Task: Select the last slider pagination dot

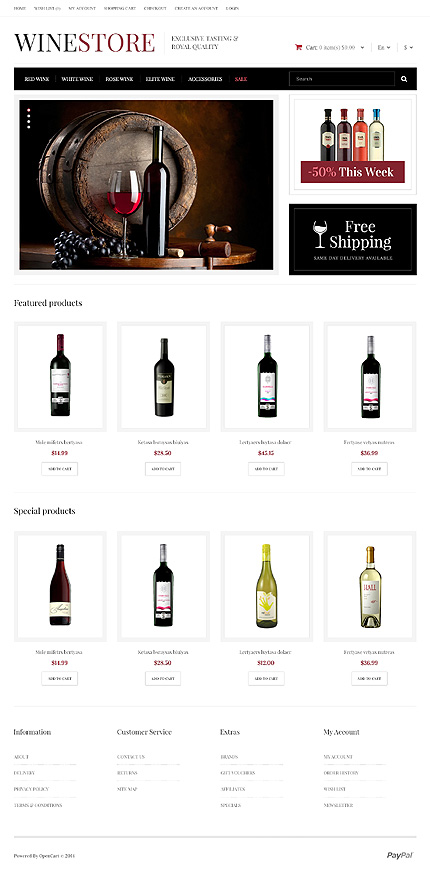Action: pos(29,127)
